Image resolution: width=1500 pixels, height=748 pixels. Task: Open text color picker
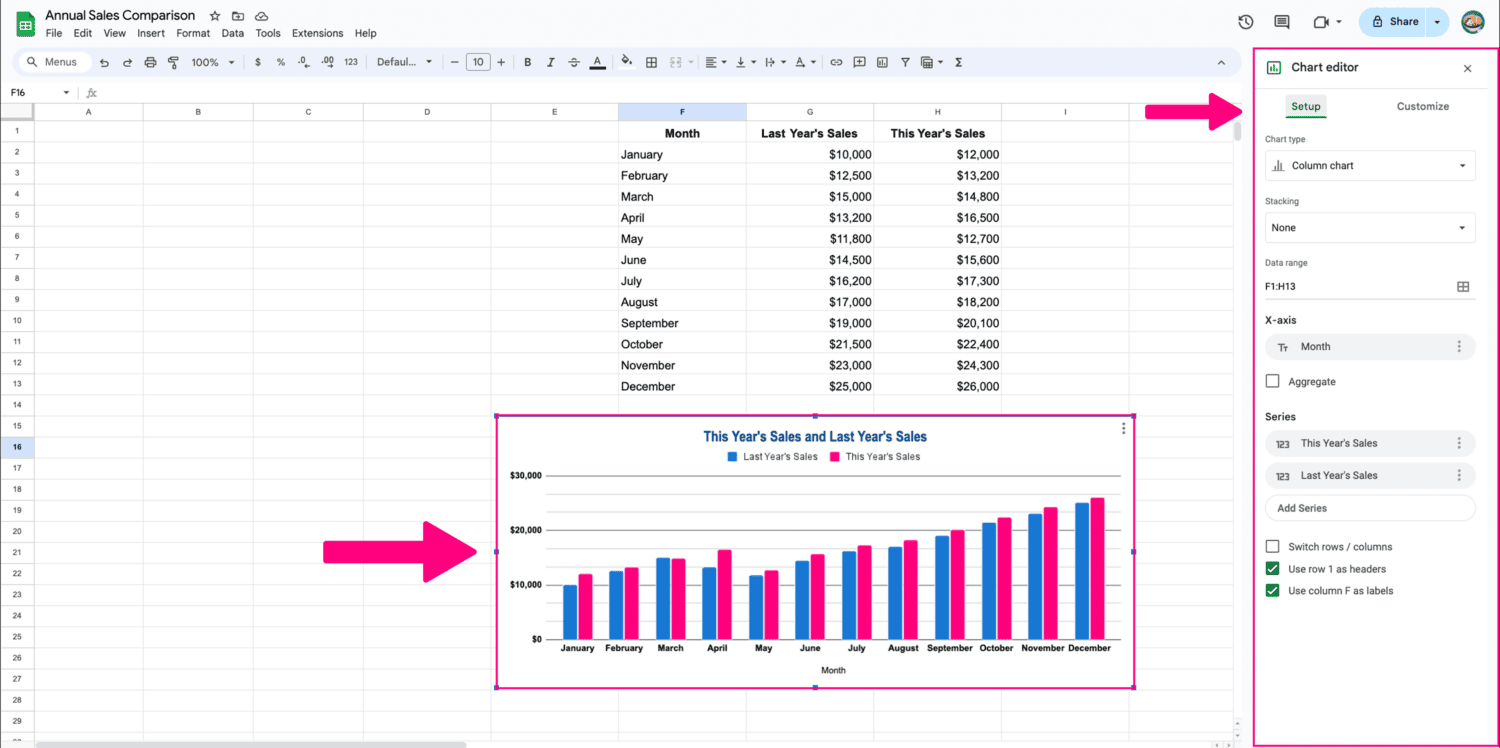pos(597,62)
